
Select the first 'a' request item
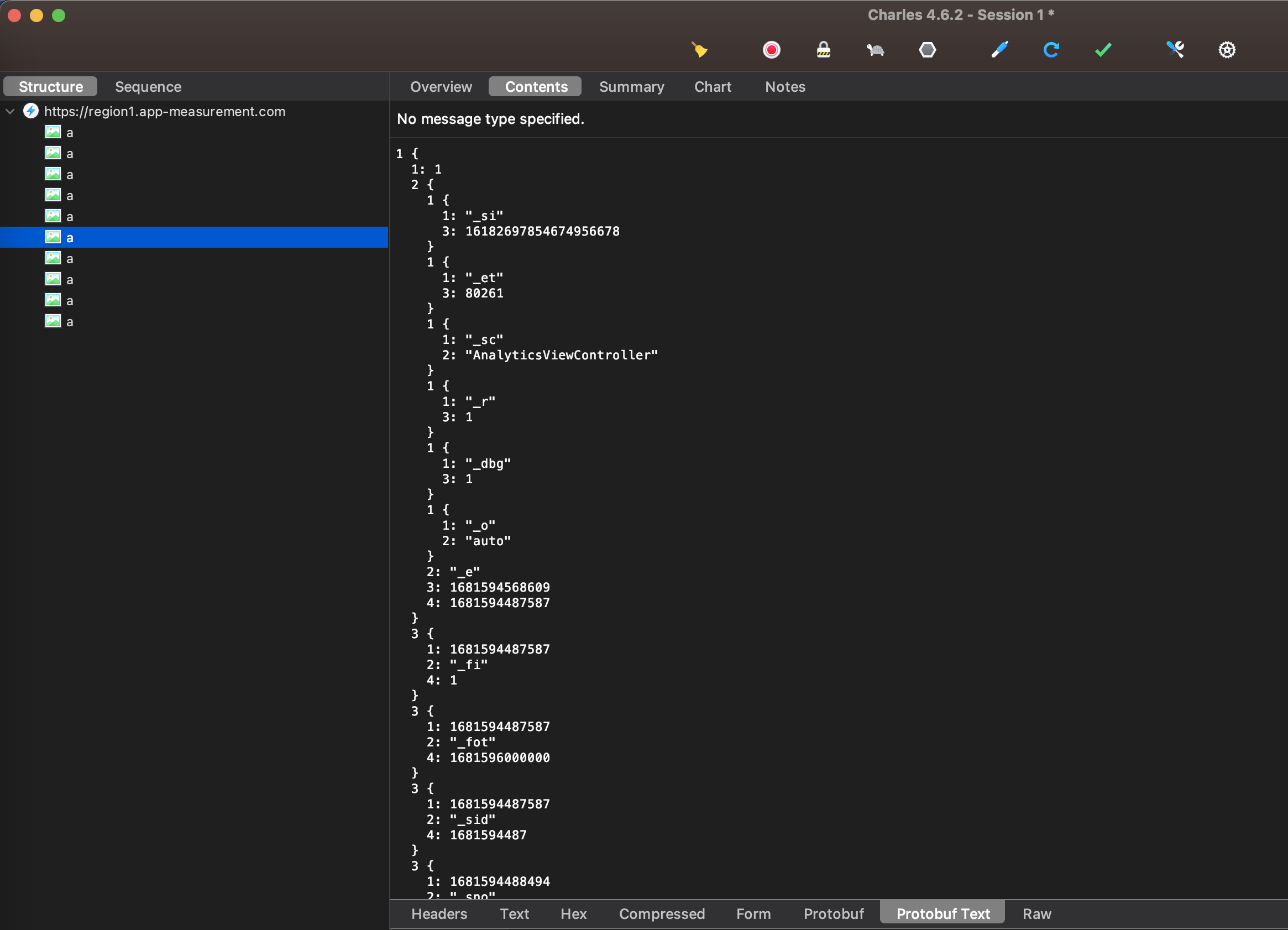[x=69, y=132]
